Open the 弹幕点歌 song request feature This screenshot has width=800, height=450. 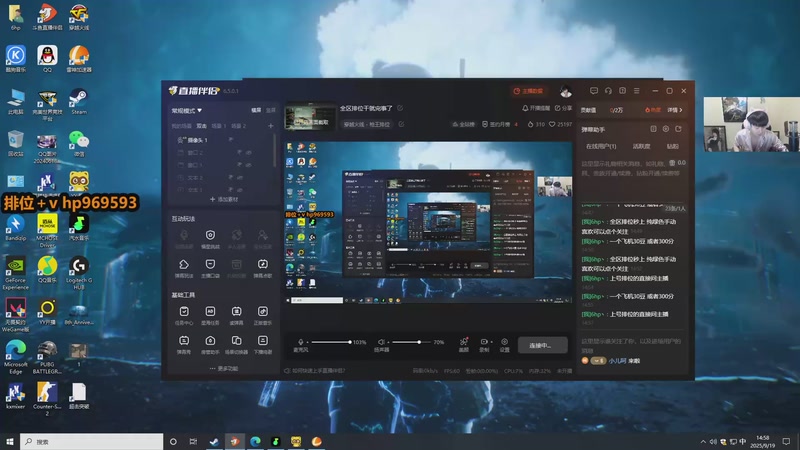[x=263, y=268]
